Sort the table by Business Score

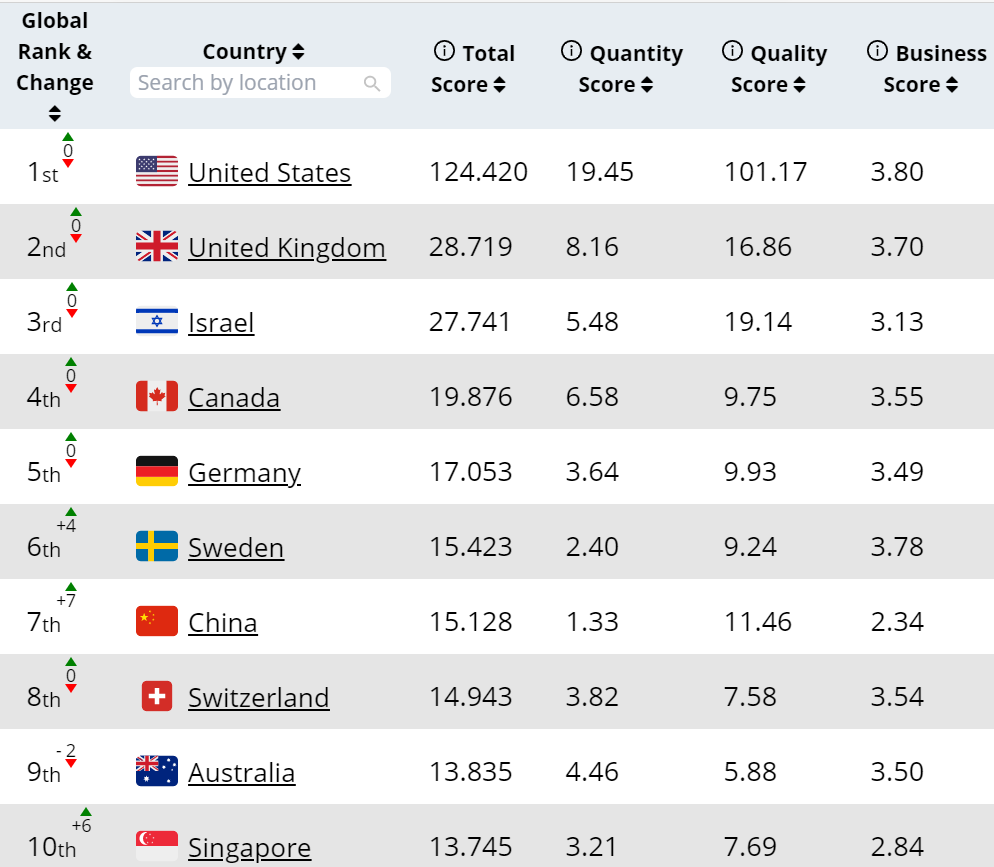[x=952, y=85]
